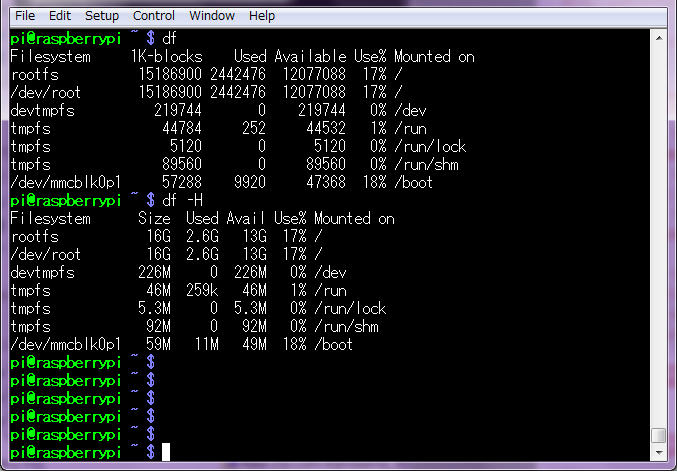Image resolution: width=677 pixels, height=472 pixels.
Task: Click the '49M' avail value
Action: click(254, 345)
